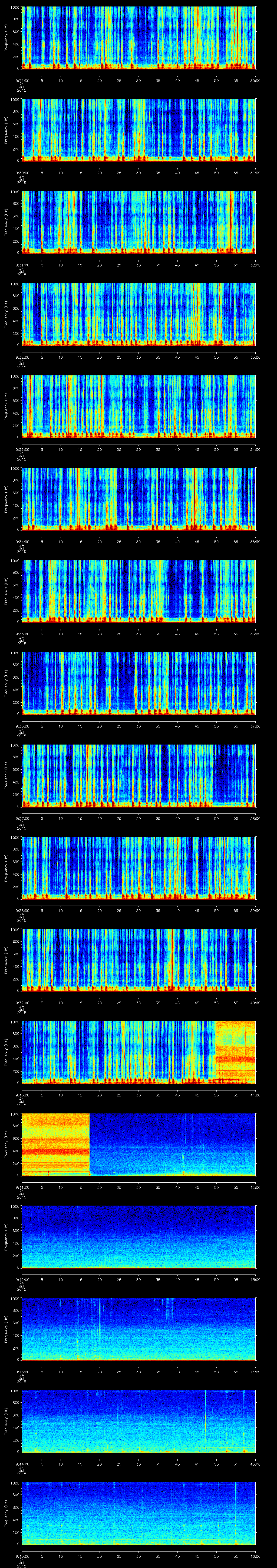Select the spectrogram panel starting at 9:36:00
The width and height of the screenshot is (277, 1568).
[139, 683]
